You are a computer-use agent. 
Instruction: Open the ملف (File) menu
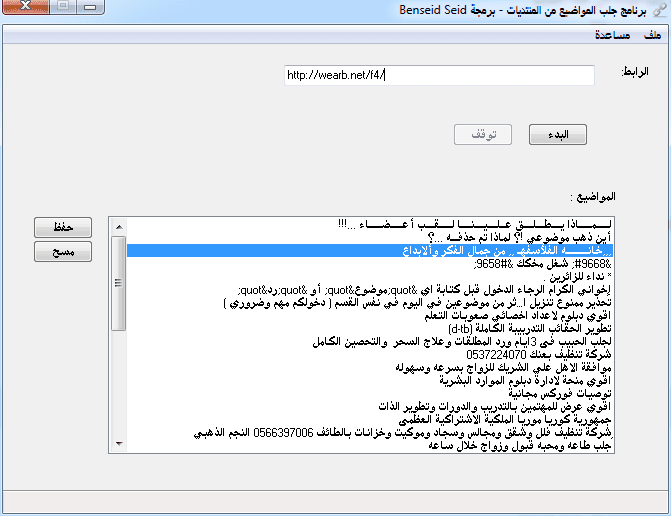[x=653, y=35]
